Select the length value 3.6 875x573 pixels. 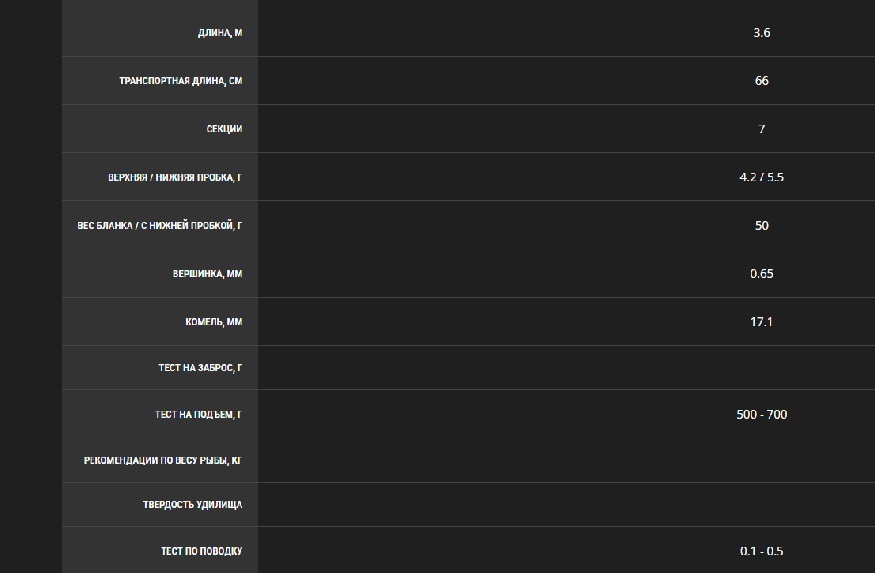(762, 32)
